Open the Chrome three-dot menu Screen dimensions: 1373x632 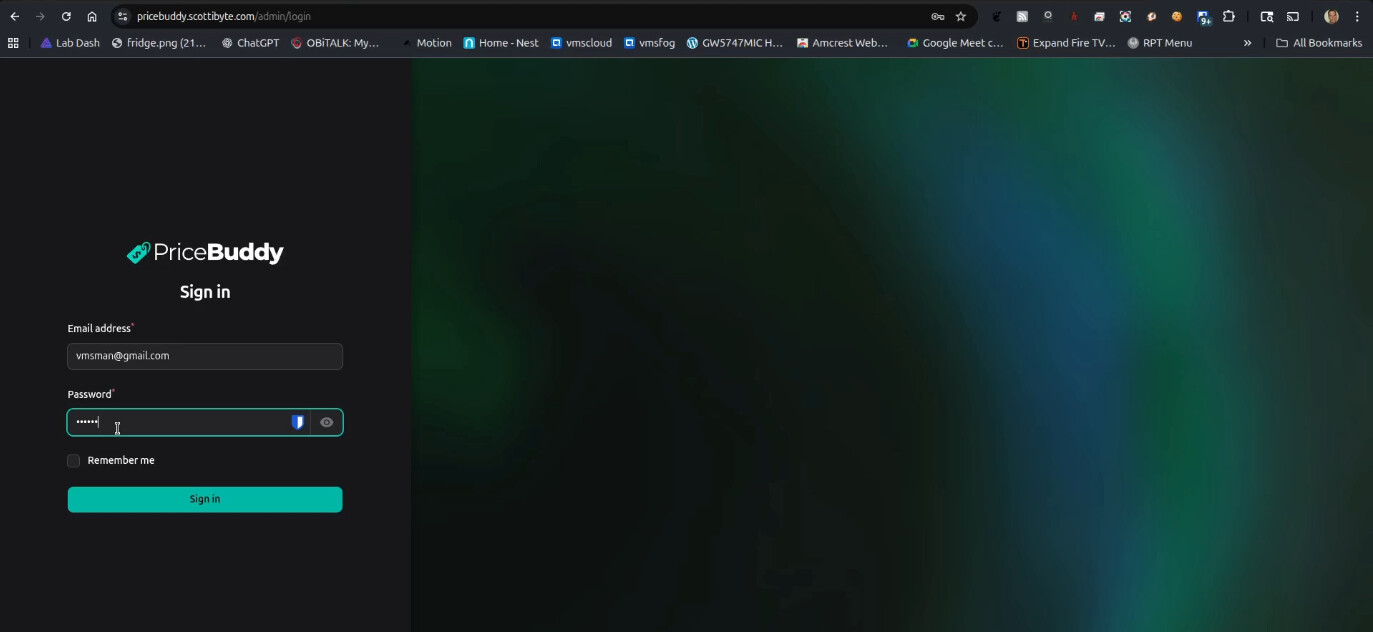coord(1357,16)
